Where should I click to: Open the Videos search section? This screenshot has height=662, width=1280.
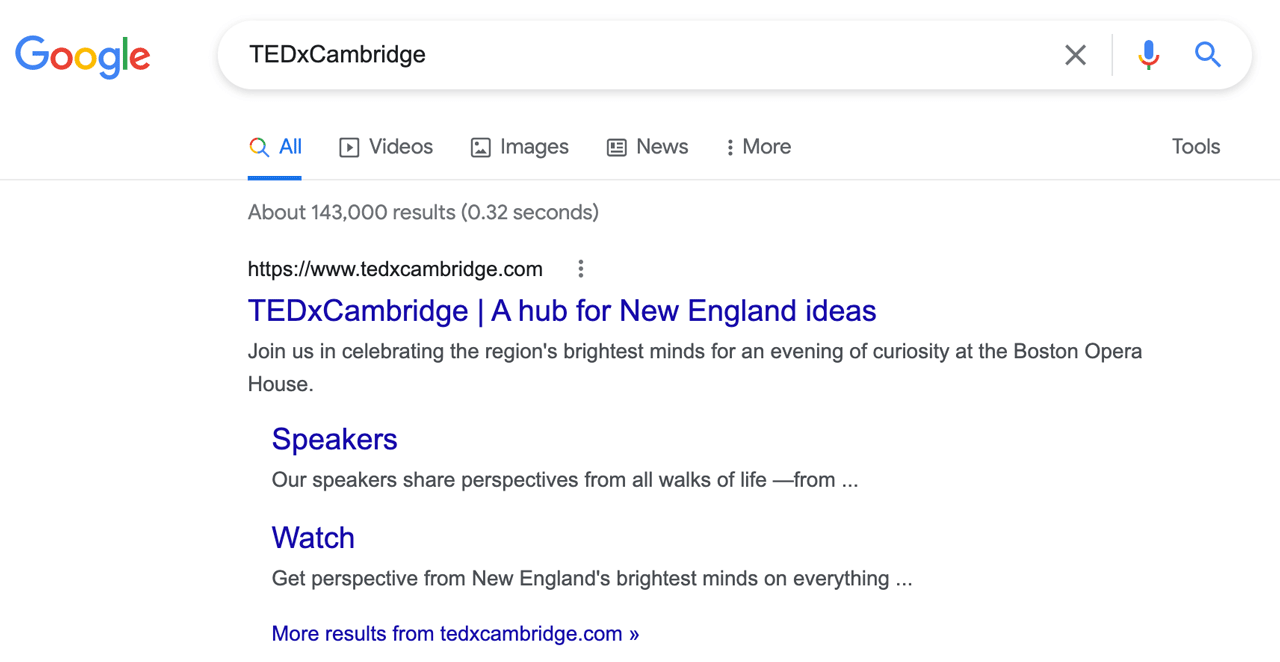399,146
